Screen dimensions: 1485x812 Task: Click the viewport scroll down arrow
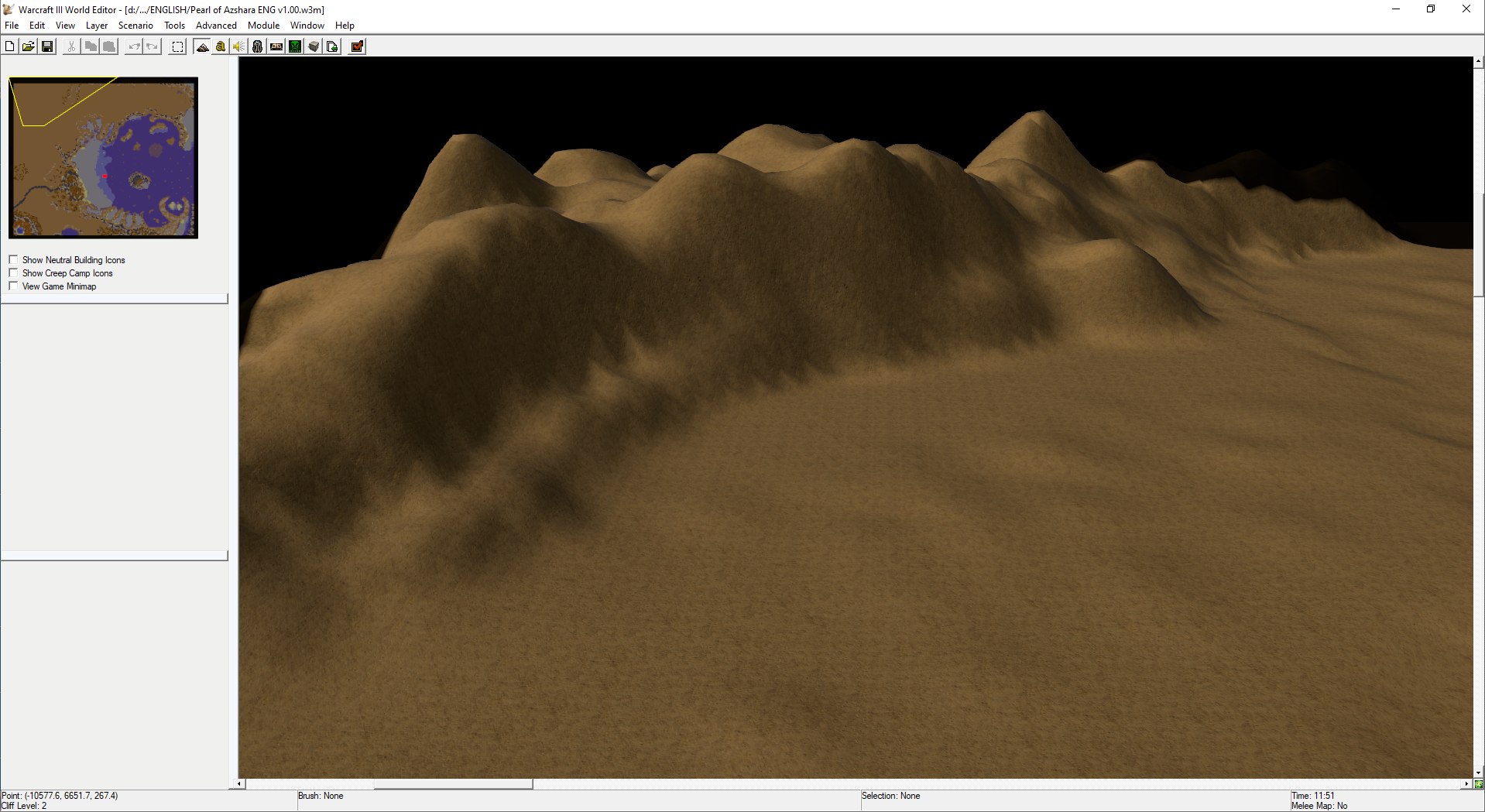1479,773
